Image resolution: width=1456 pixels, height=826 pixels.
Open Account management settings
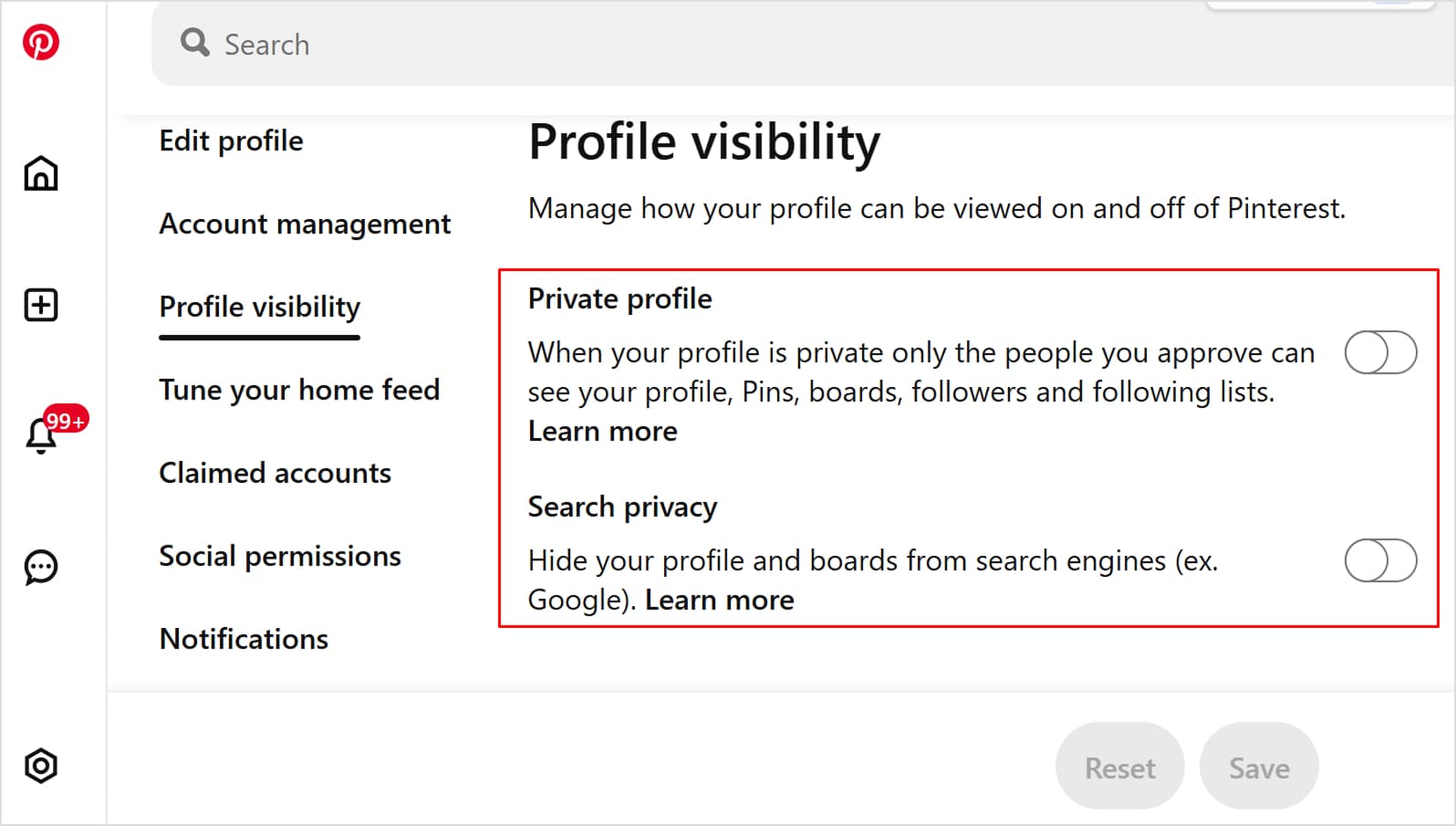click(305, 224)
